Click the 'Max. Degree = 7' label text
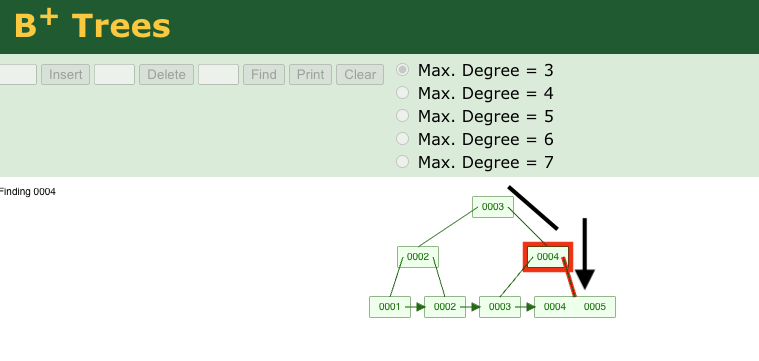Image resolution: width=759 pixels, height=361 pixels. coord(486,162)
